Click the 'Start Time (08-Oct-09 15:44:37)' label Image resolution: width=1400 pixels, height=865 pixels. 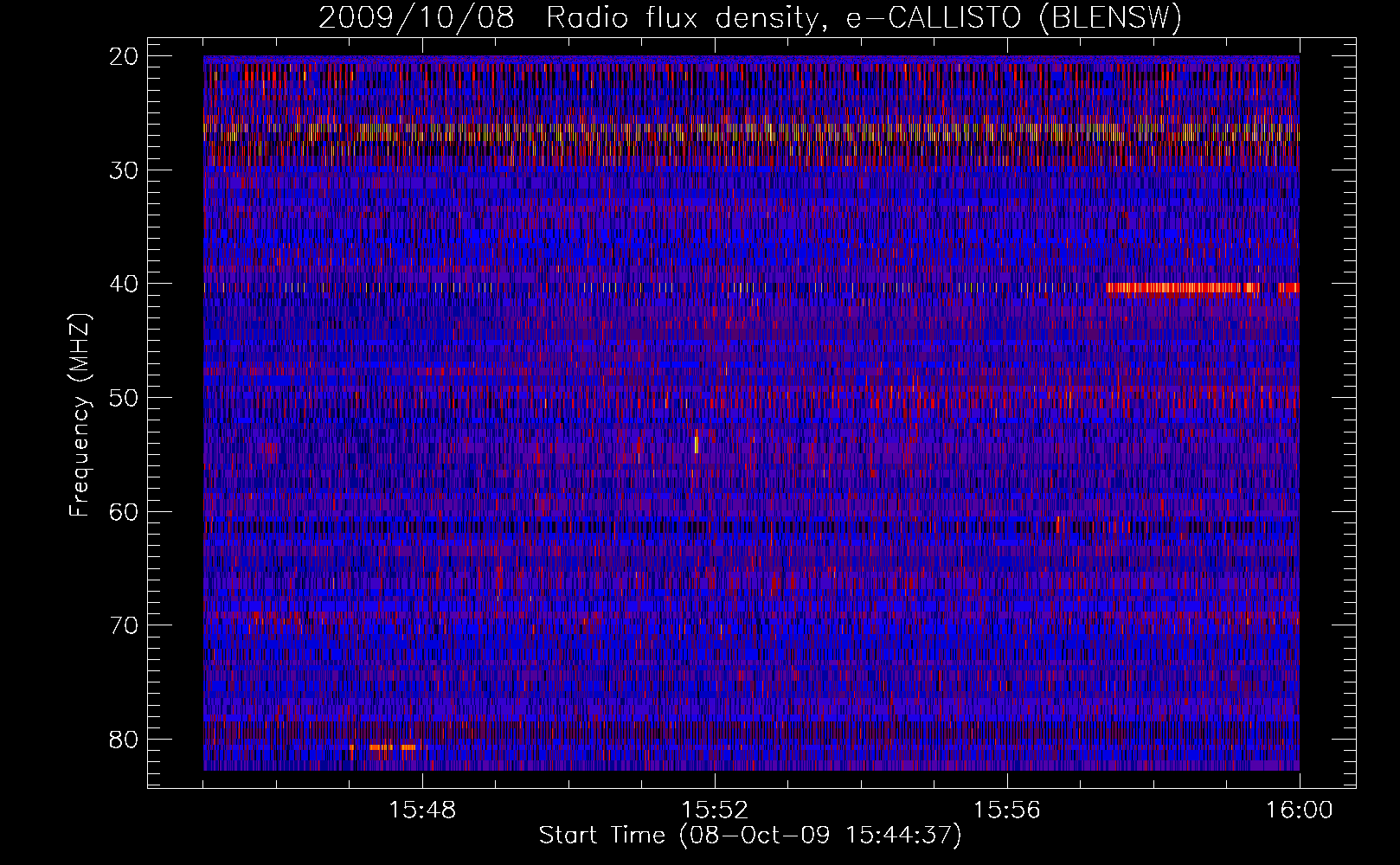point(750,836)
